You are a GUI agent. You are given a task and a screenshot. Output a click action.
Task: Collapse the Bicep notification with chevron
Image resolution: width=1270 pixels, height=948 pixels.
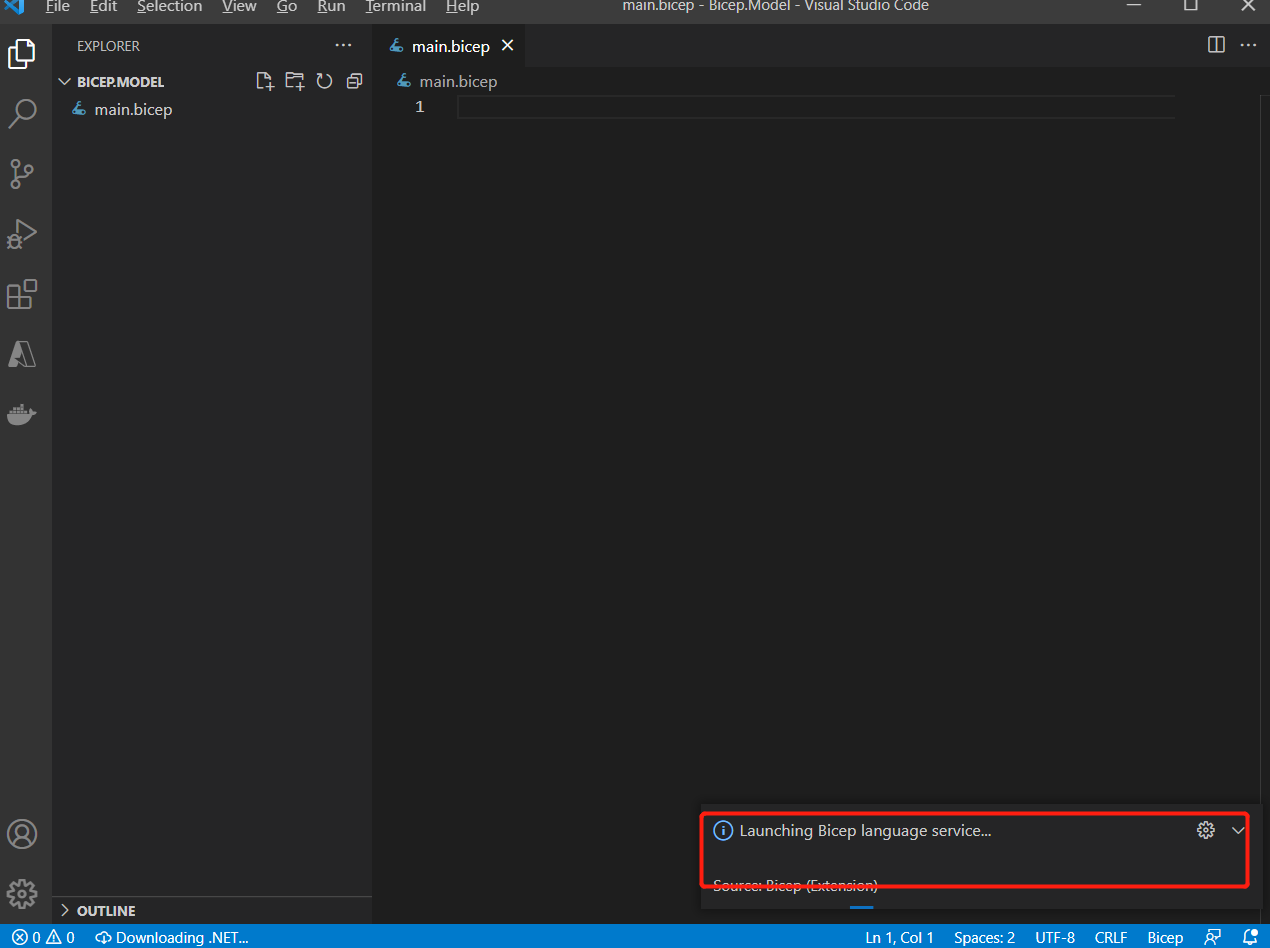[1238, 830]
